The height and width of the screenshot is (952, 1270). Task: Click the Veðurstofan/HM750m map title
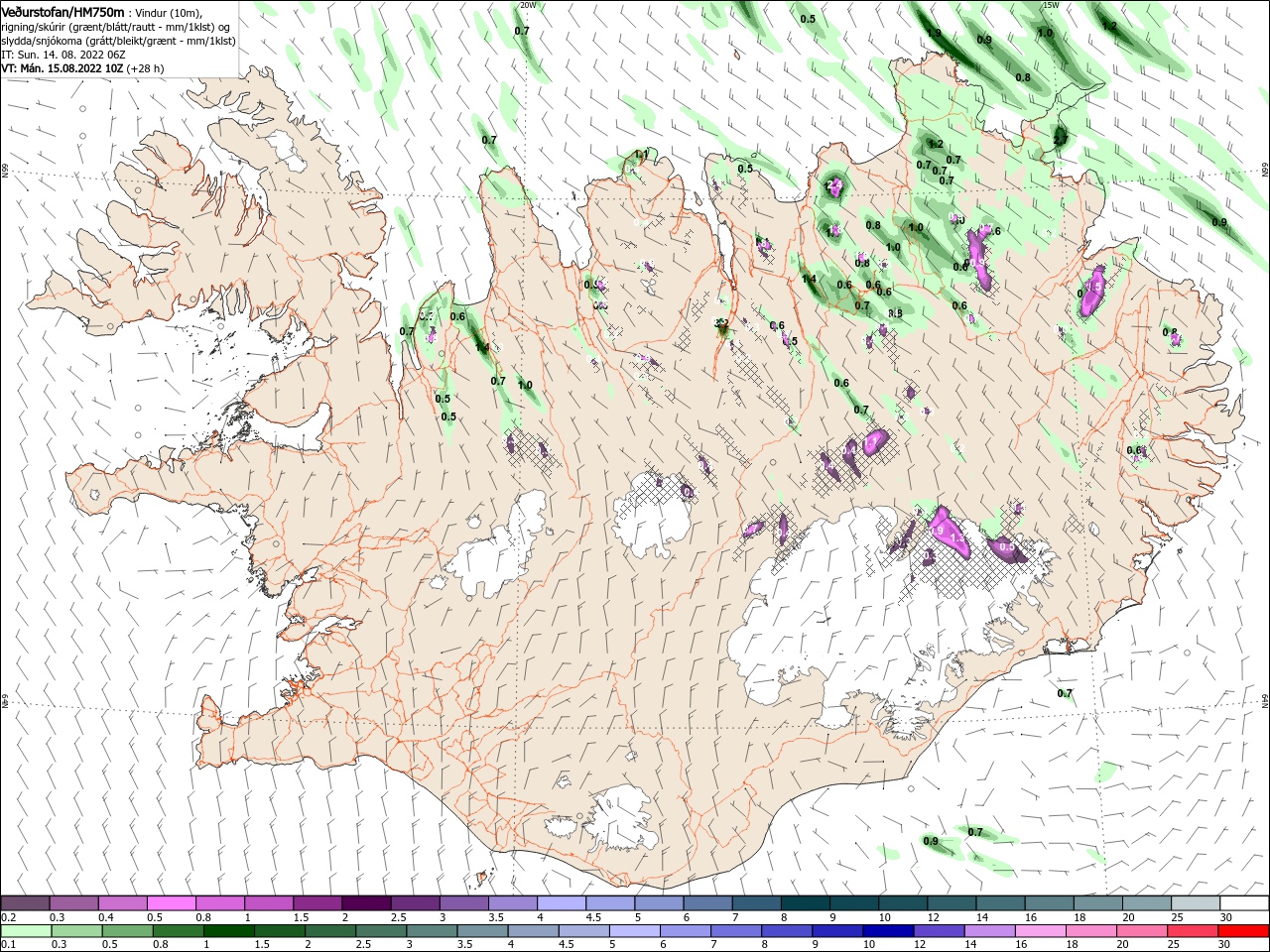63,11
